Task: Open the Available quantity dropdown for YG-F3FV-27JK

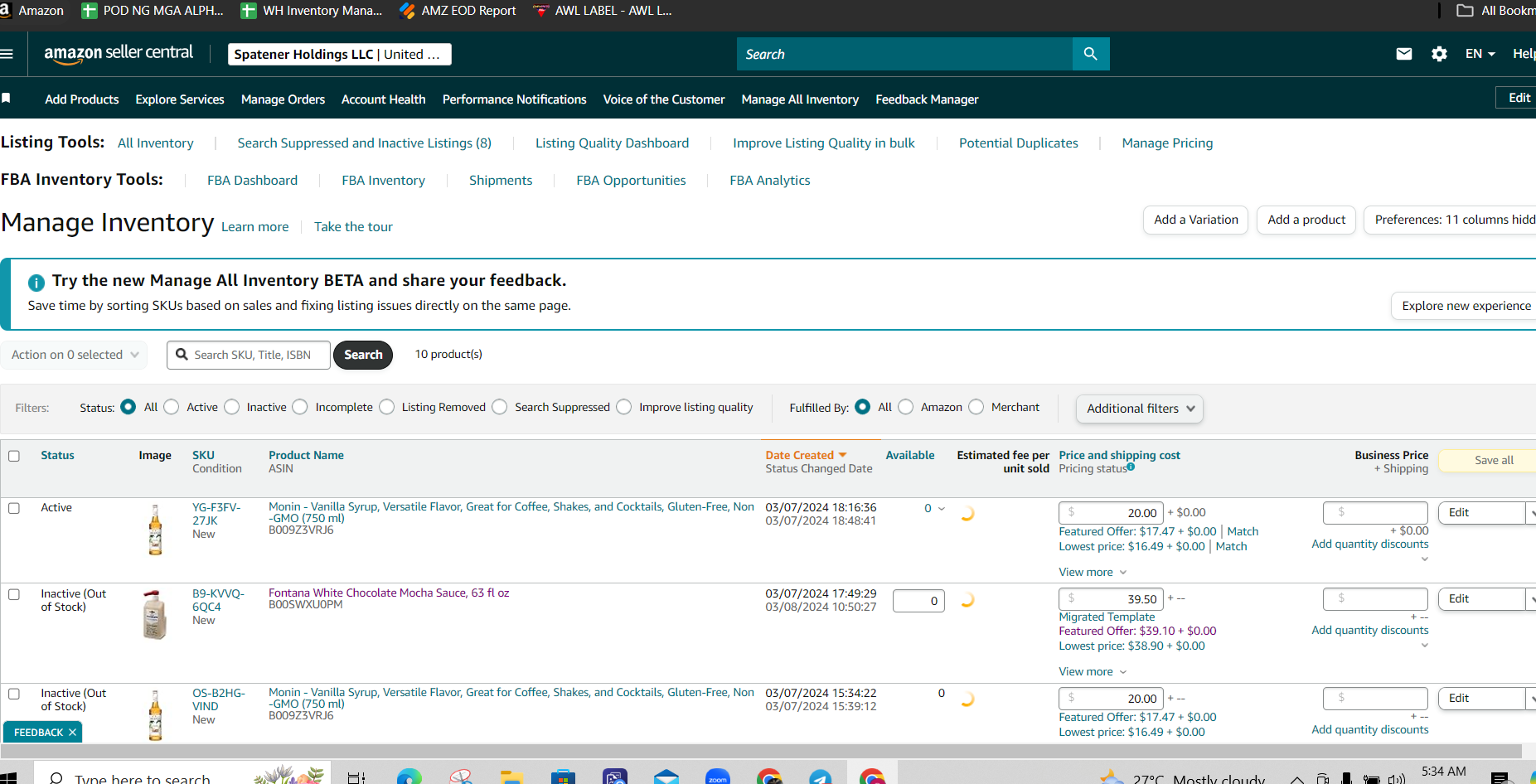Action: [941, 509]
